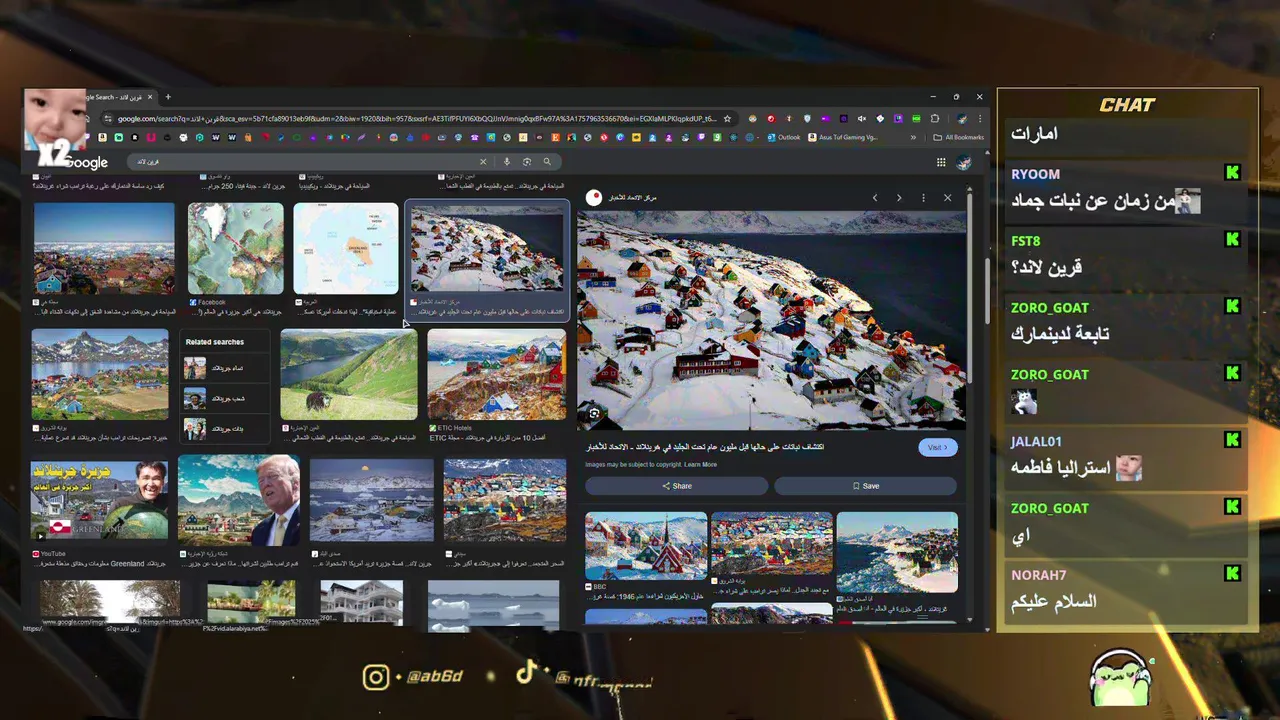Screen dimensions: 1280x720
Task: Open the browser extensions puzzle icon
Action: [x=935, y=118]
